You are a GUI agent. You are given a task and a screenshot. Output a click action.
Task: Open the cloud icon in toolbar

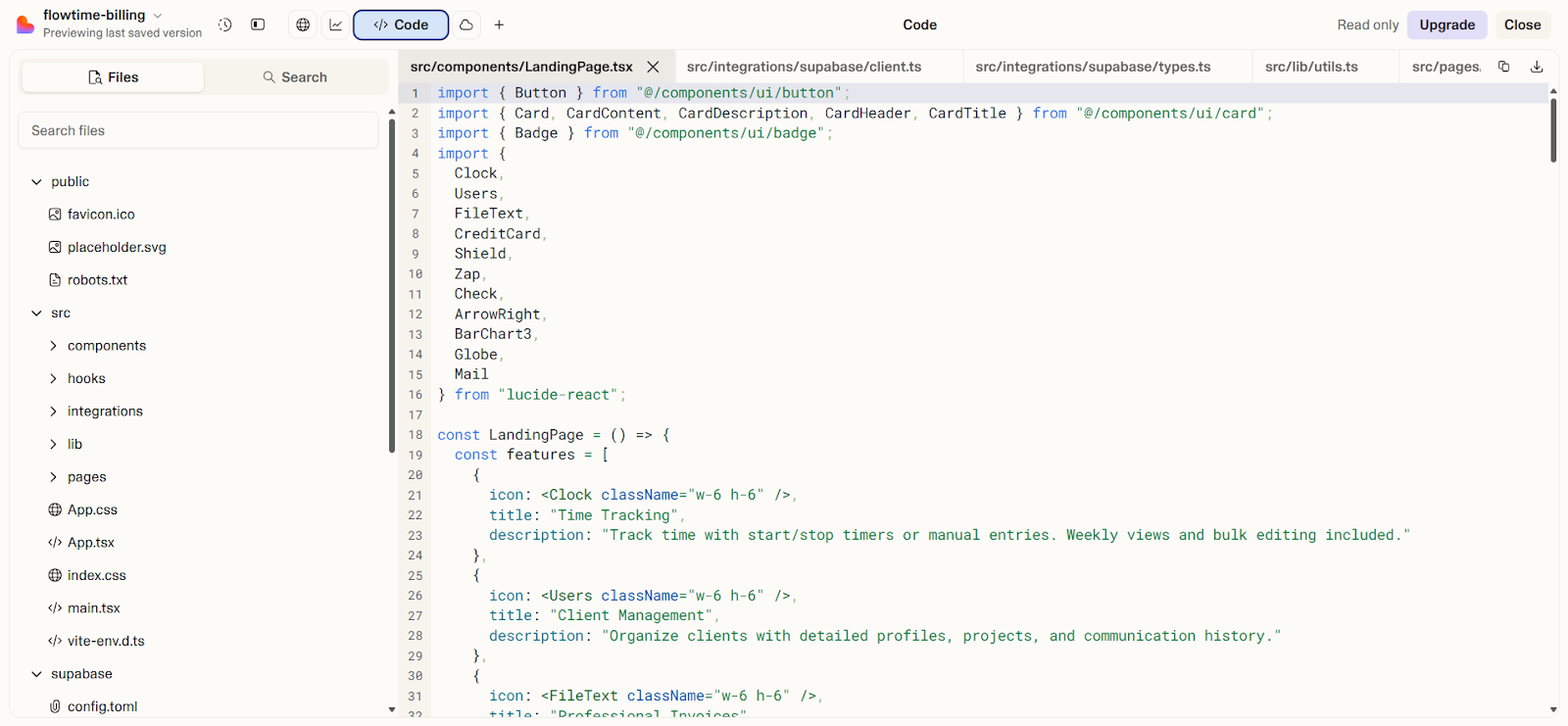[466, 24]
